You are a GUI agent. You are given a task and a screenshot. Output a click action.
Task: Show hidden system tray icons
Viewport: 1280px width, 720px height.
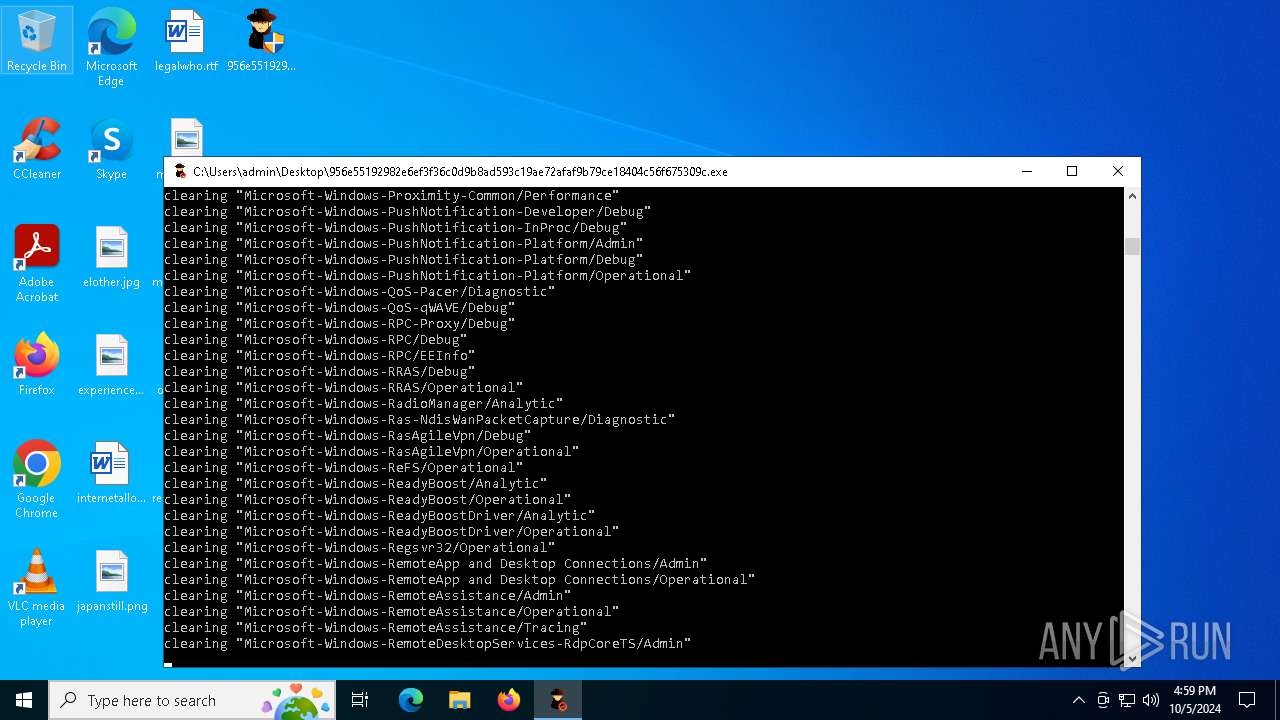click(1078, 700)
